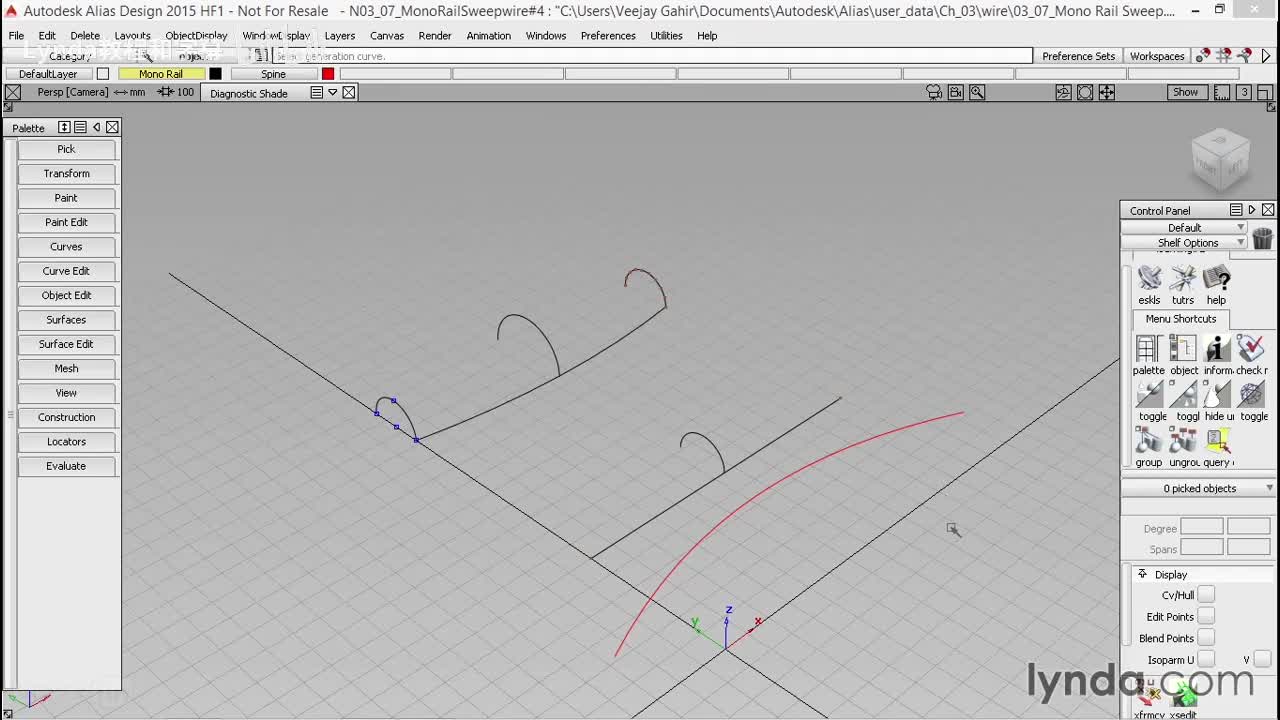Image resolution: width=1280 pixels, height=720 pixels.
Task: Click the palette shortcut icon
Action: [x=1148, y=348]
